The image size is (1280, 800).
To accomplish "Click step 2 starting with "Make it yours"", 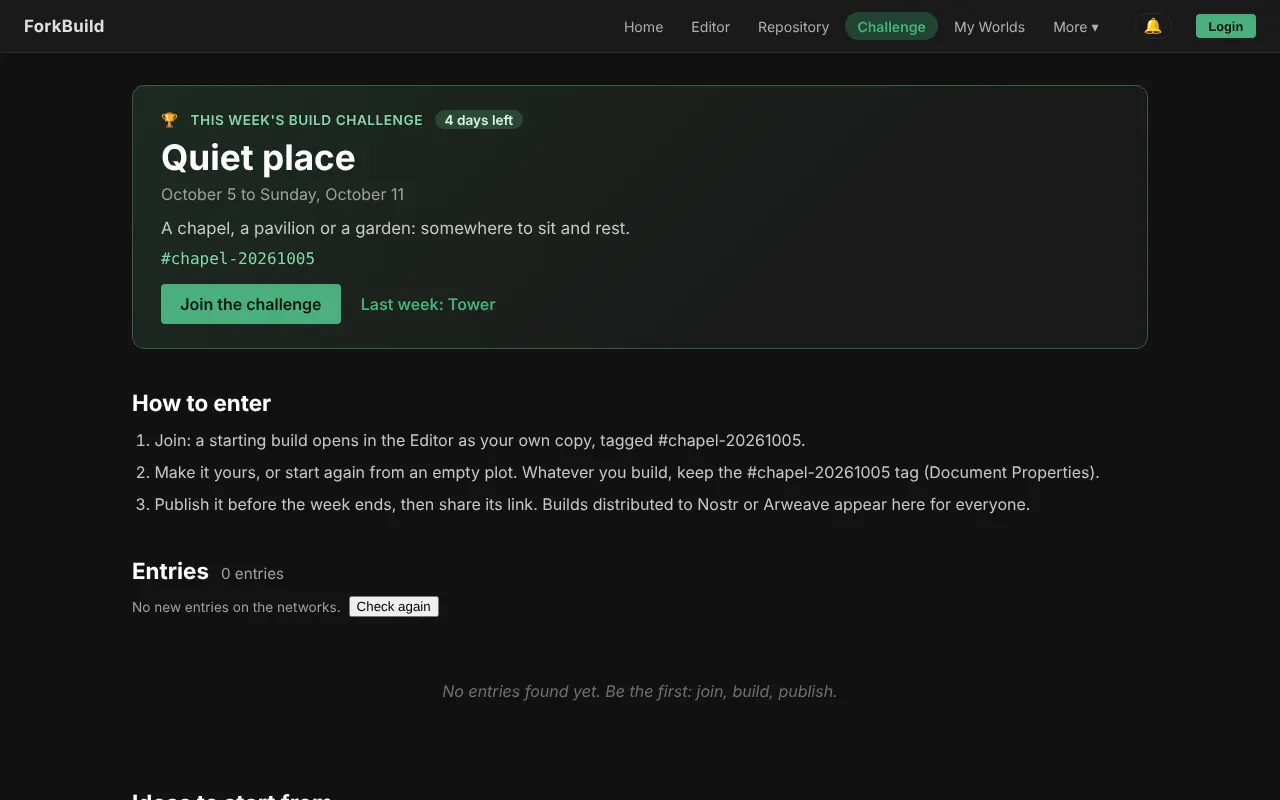I will point(627,472).
